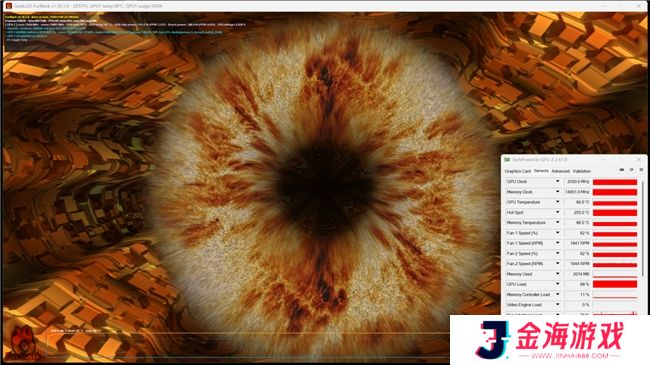650x365 pixels.
Task: Expand the GPU Load sensor dropdown
Action: click(x=557, y=284)
